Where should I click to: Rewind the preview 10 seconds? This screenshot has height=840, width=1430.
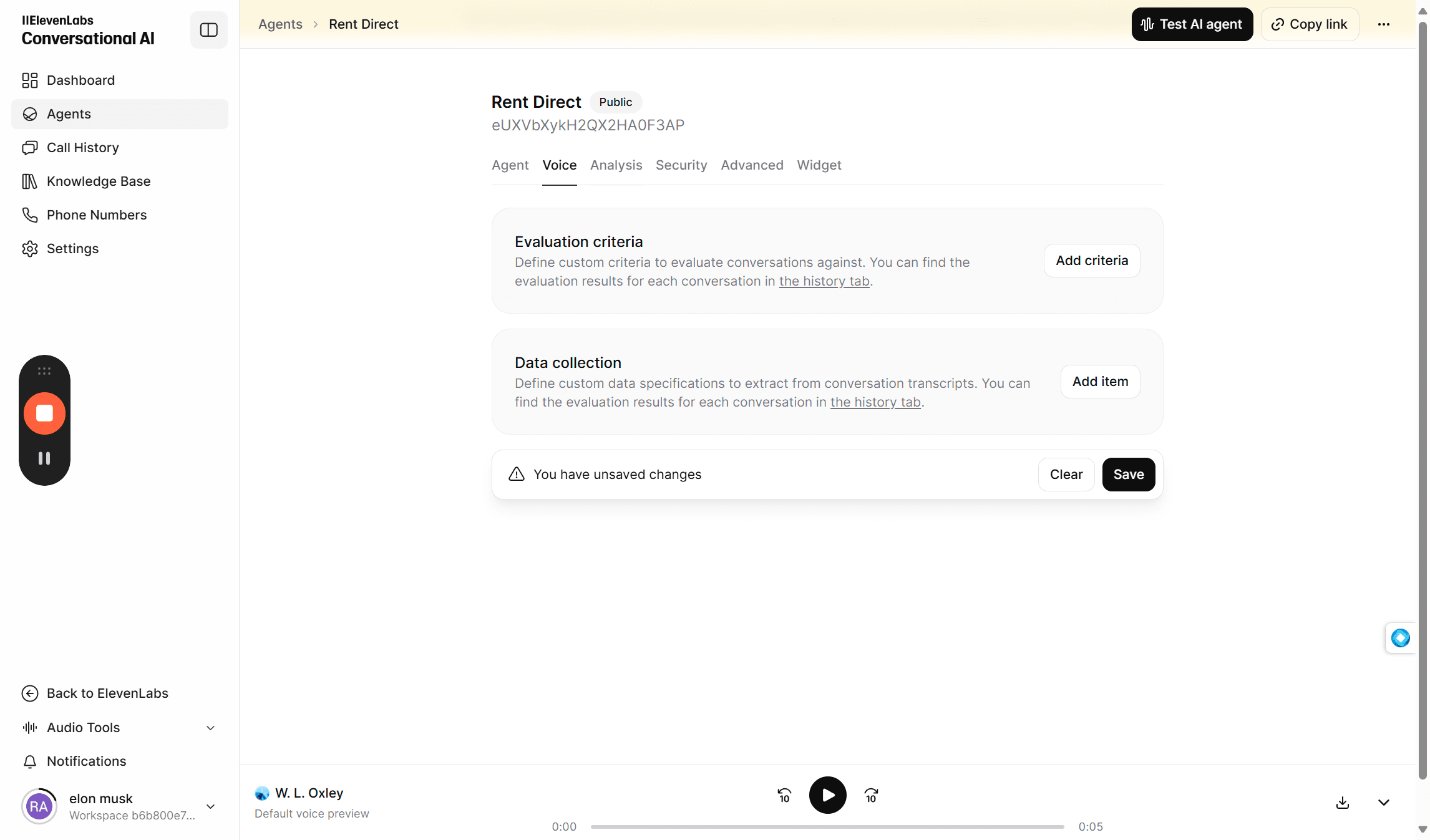(784, 796)
